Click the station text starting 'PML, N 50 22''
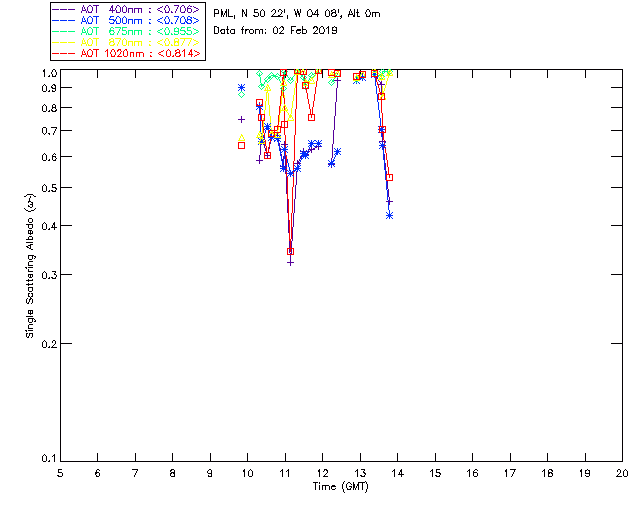640x512 pixels. point(297,14)
